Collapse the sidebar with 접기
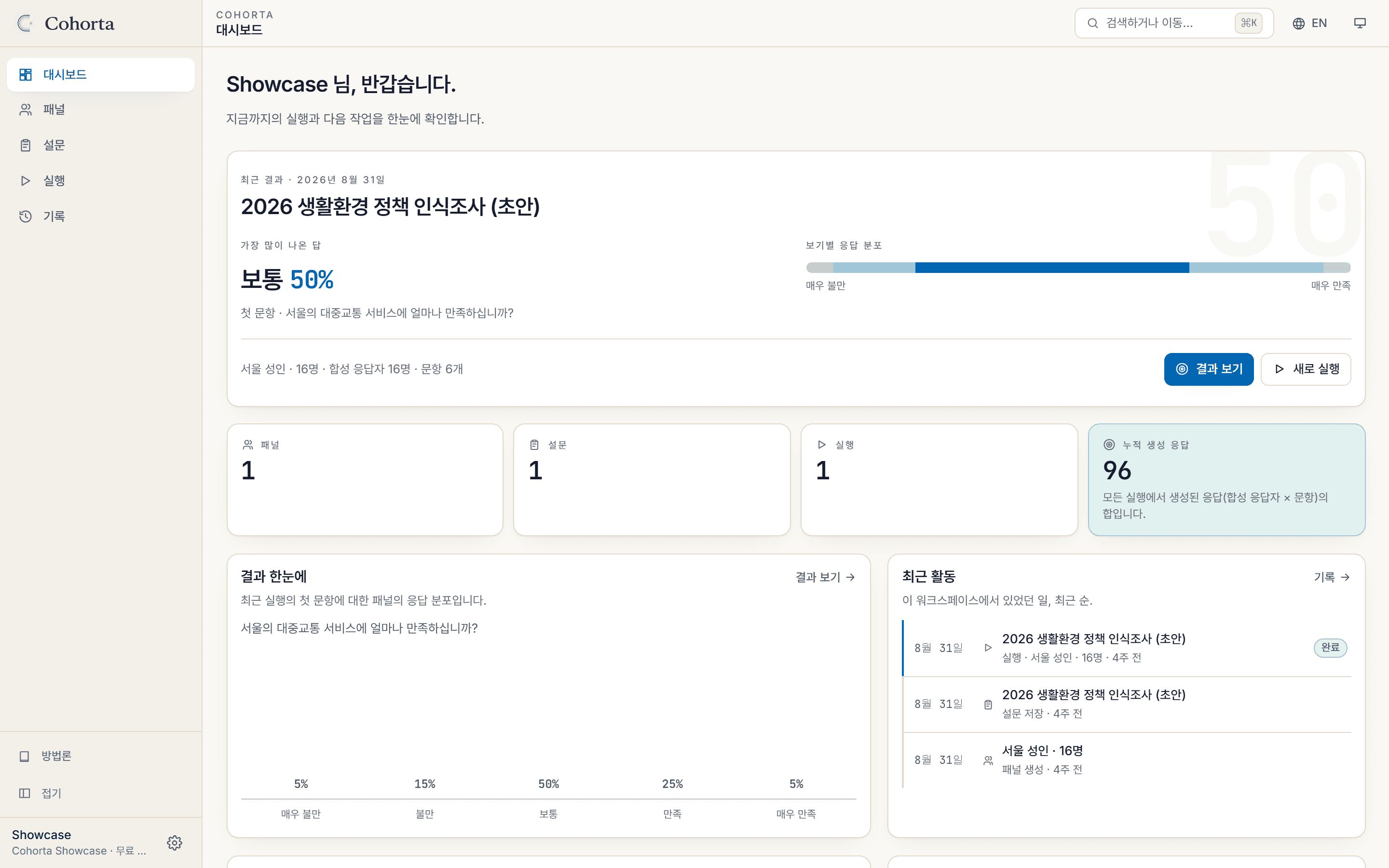Viewport: 1389px width, 868px height. 100,793
